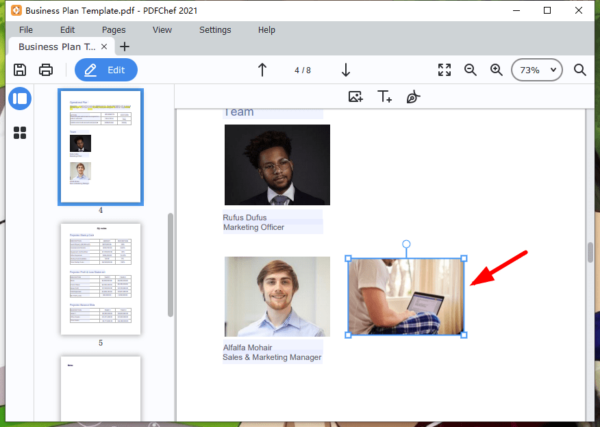Click the page grid view icon

click(x=20, y=133)
